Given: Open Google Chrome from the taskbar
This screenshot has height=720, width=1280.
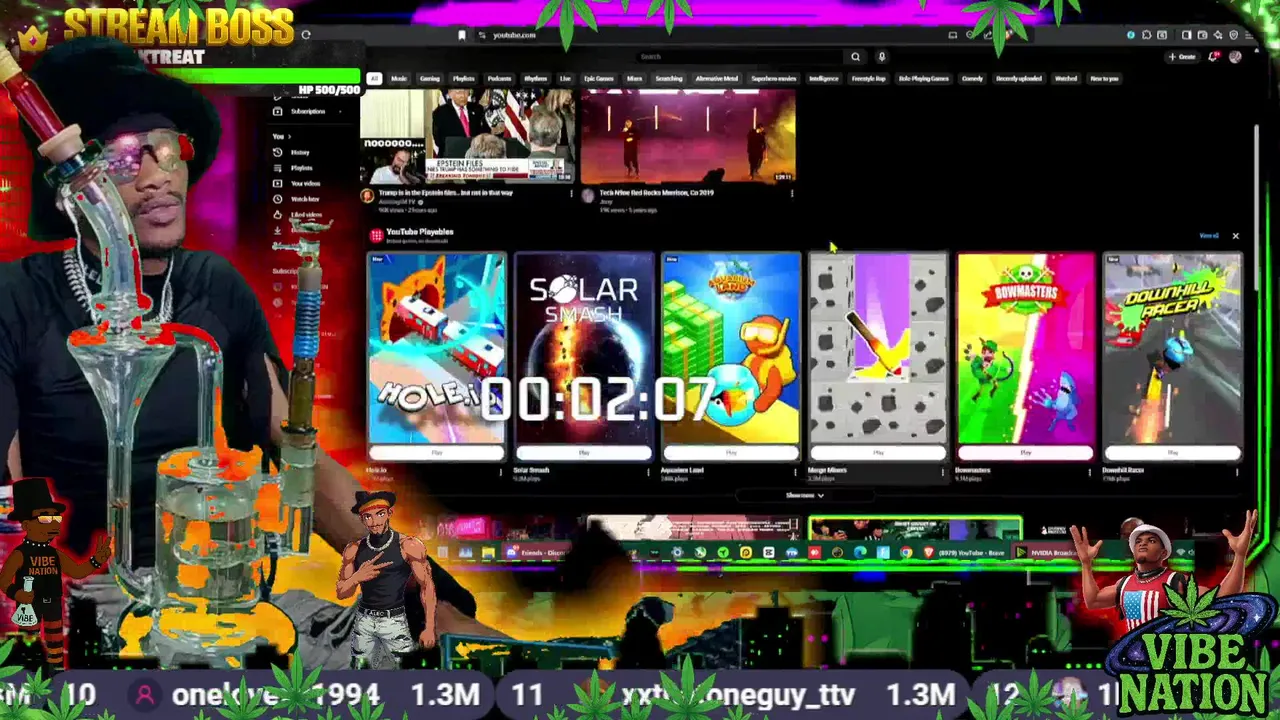Looking at the screenshot, I should point(906,552).
